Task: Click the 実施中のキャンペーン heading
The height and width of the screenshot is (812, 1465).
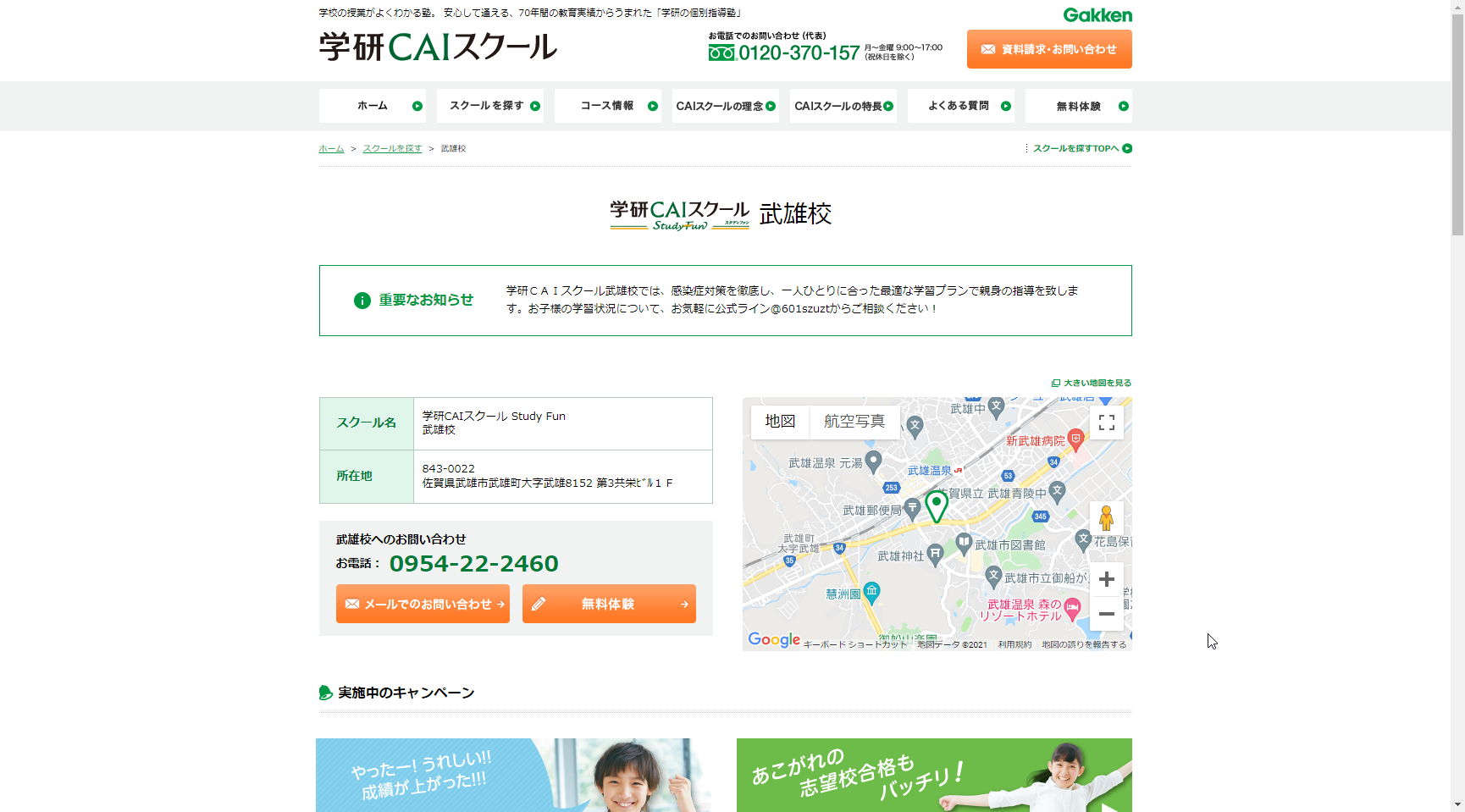Action: (x=406, y=693)
